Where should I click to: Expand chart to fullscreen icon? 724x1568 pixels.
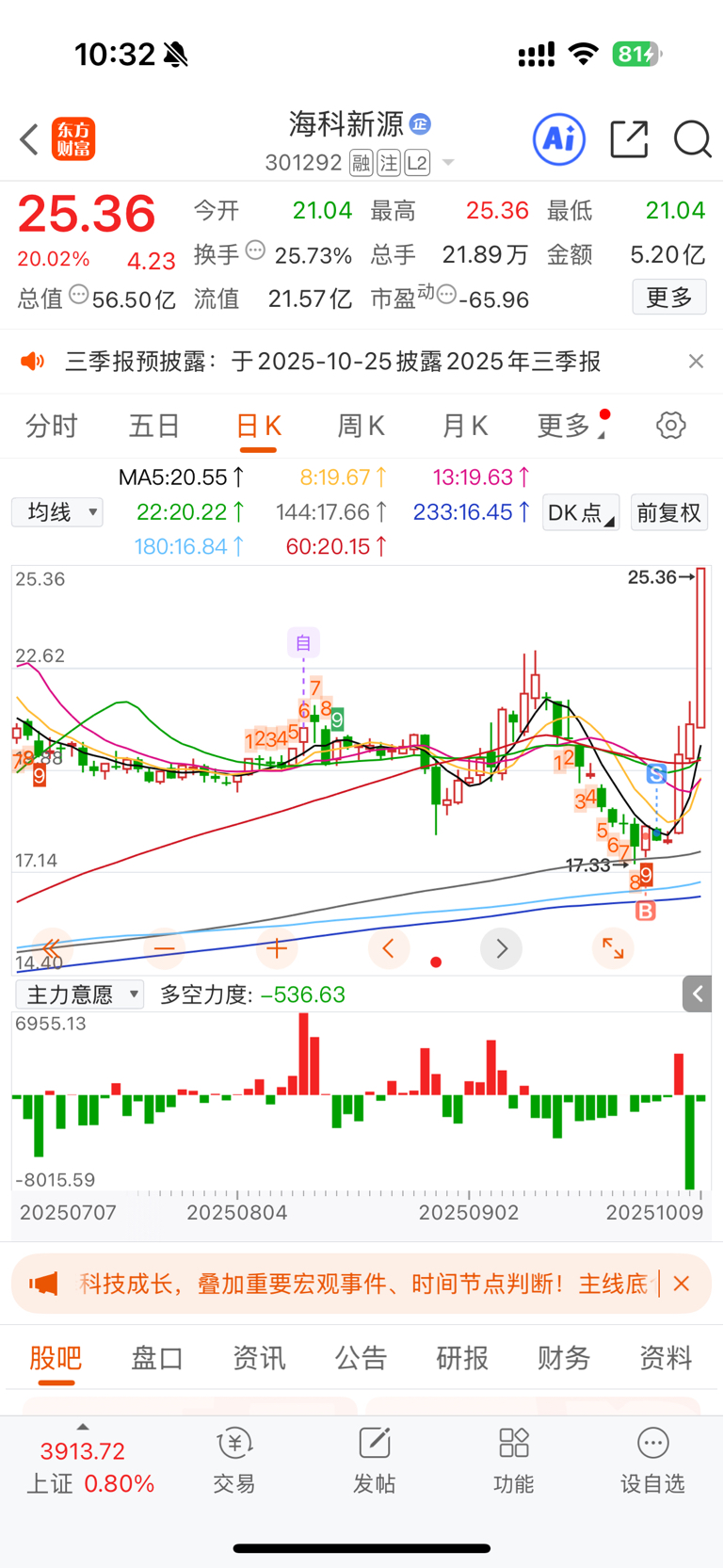click(x=613, y=948)
